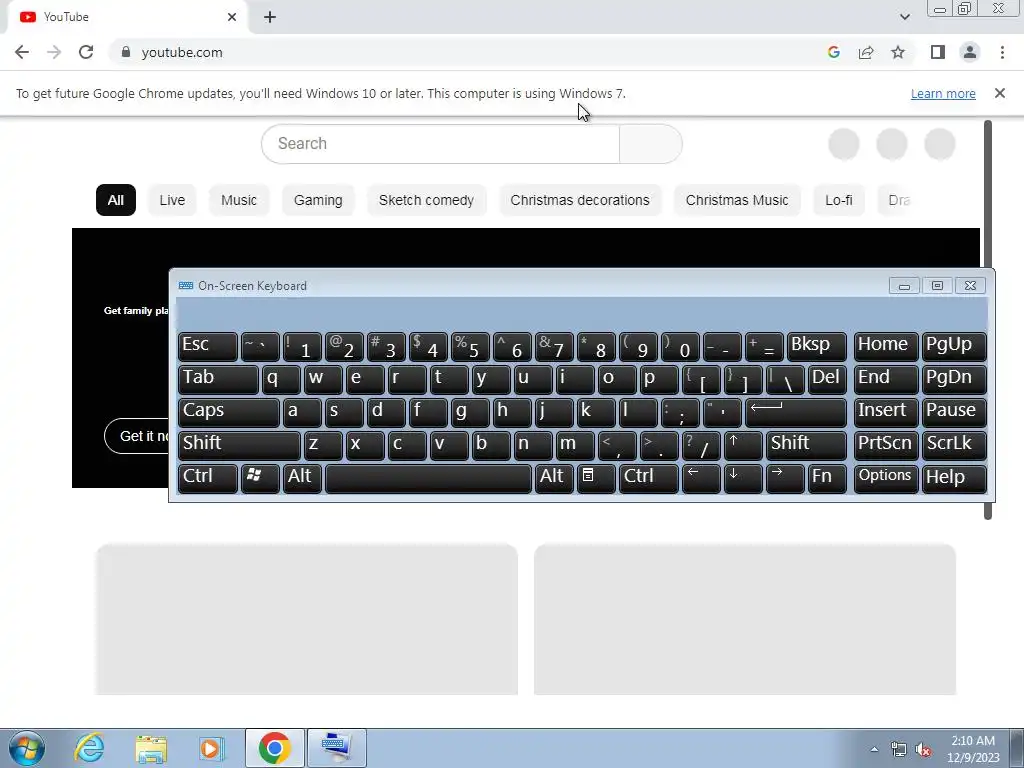Select the All filter chip
The height and width of the screenshot is (768, 1024).
tap(116, 200)
